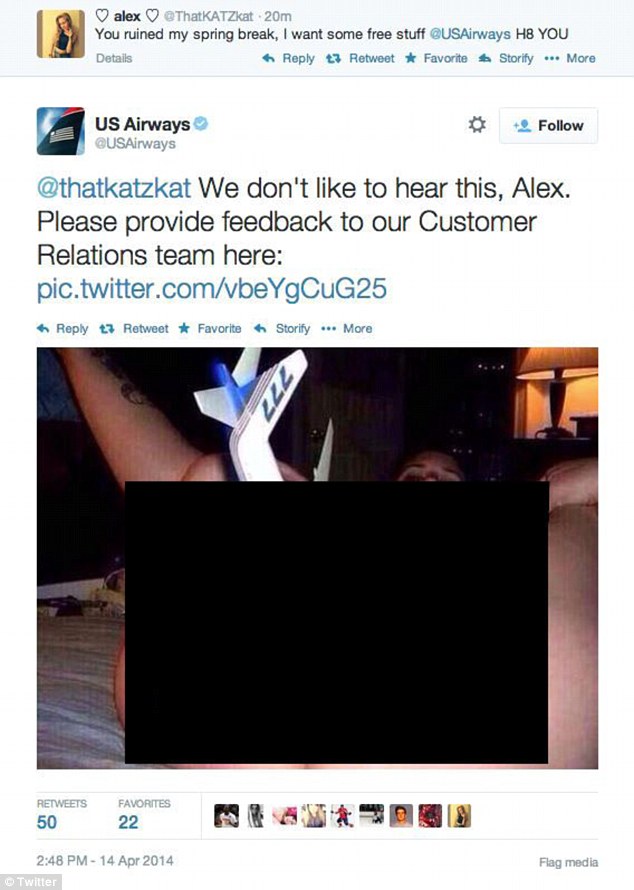Expand More menu under US Airways tweet
Viewport: 634px width, 890px height.
pyautogui.click(x=346, y=329)
